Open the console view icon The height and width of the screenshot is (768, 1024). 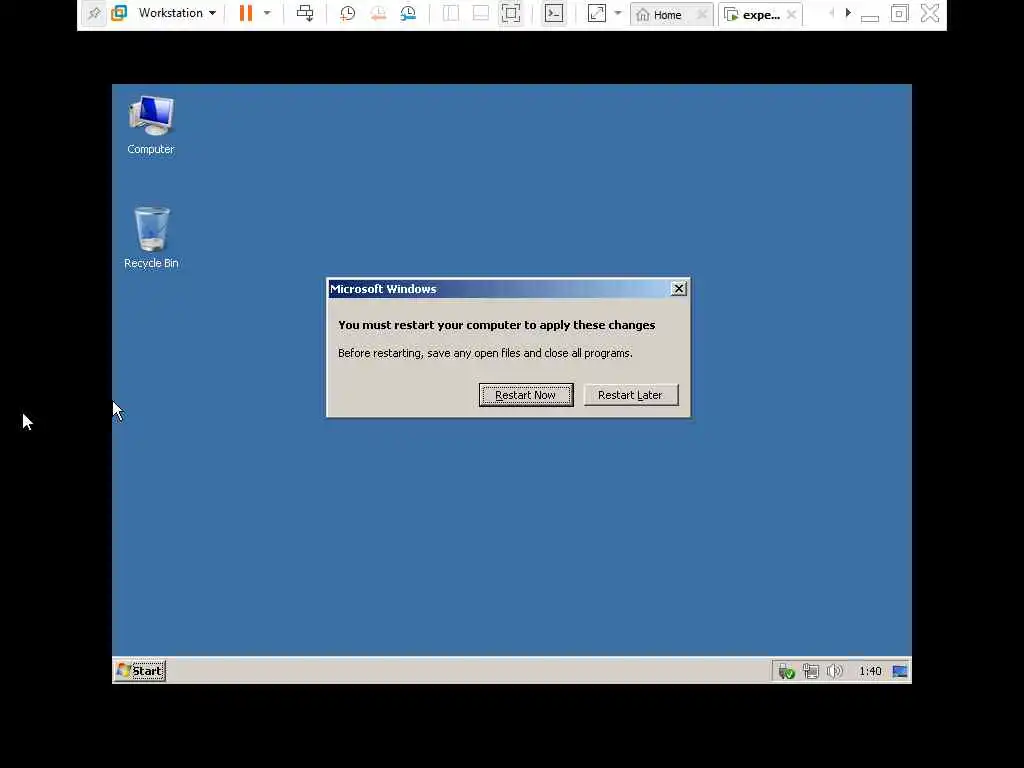(x=554, y=14)
